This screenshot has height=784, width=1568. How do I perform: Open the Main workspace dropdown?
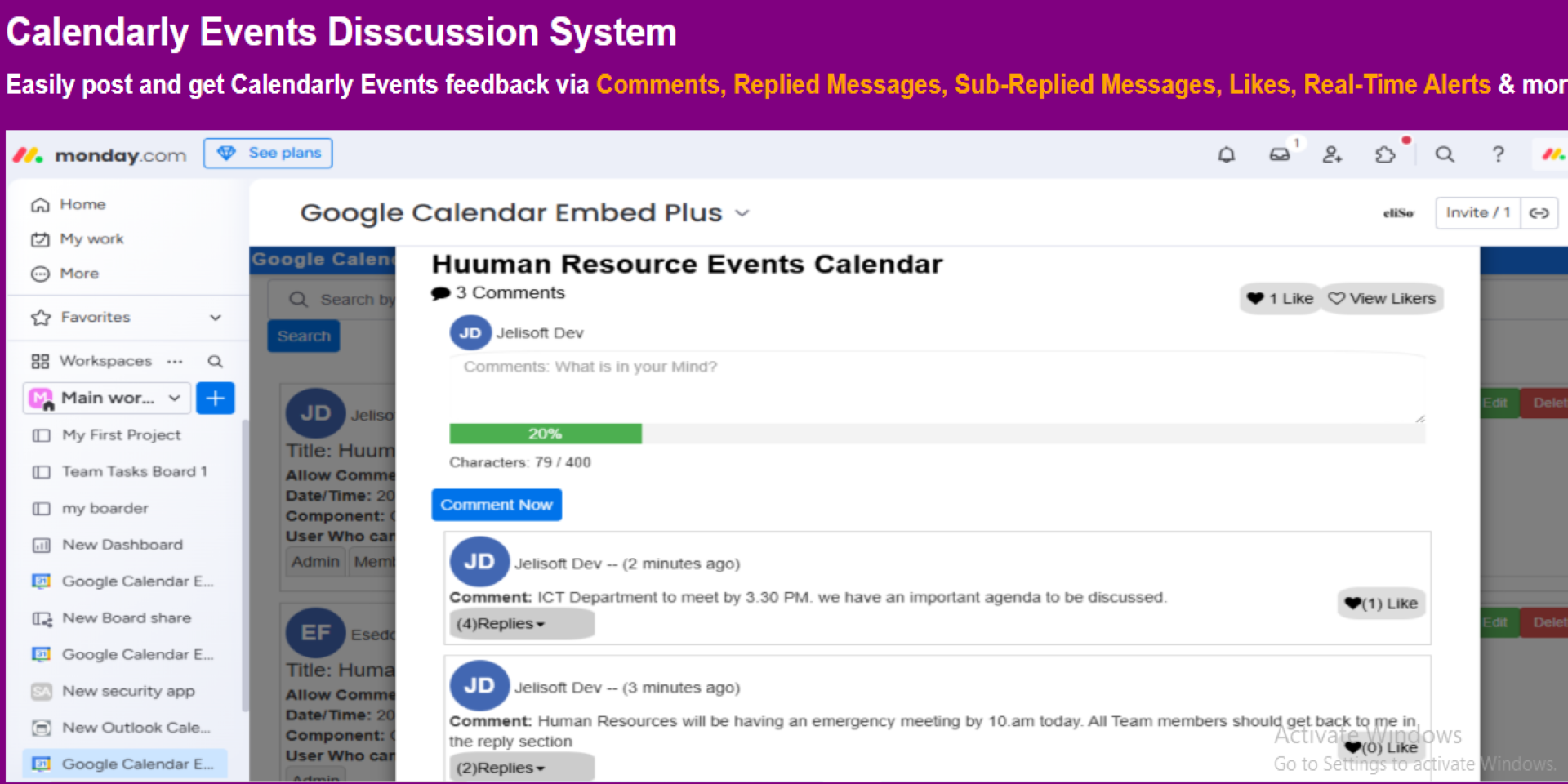107,398
